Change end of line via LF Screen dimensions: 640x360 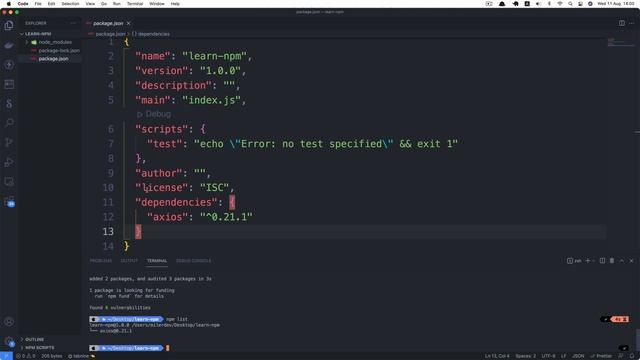pos(563,356)
